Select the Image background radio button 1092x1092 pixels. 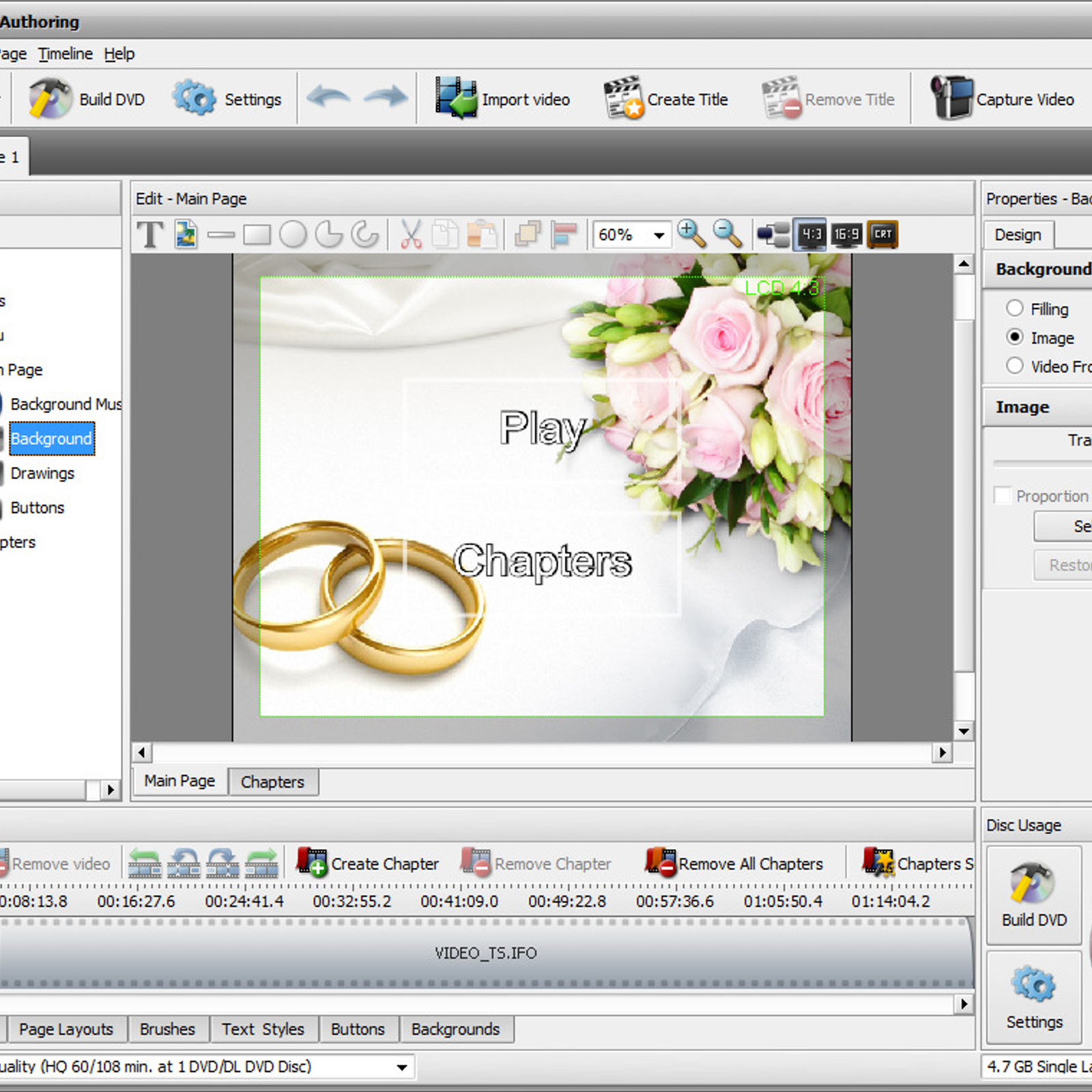pos(1015,337)
